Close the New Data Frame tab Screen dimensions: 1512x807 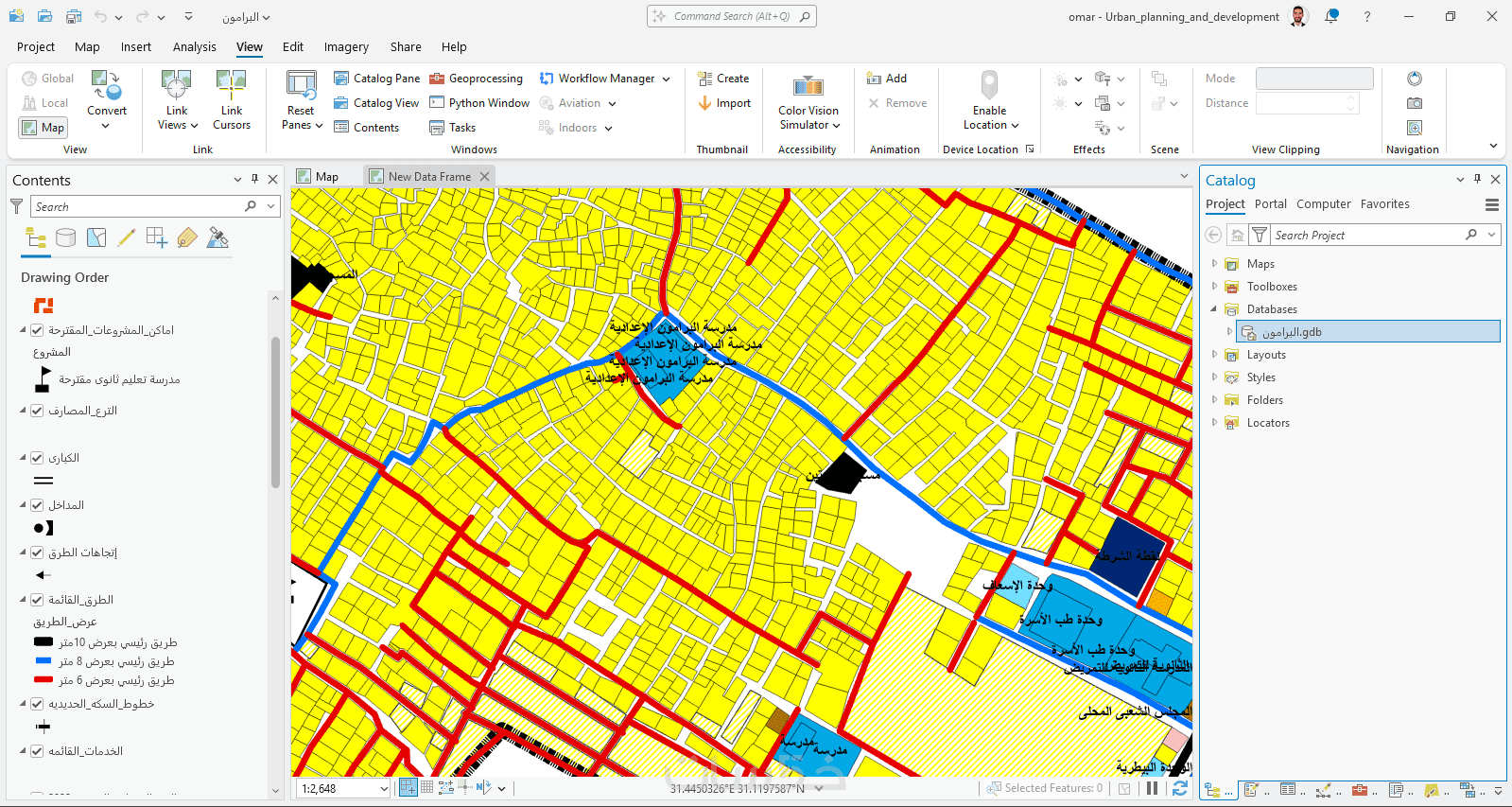tap(484, 177)
